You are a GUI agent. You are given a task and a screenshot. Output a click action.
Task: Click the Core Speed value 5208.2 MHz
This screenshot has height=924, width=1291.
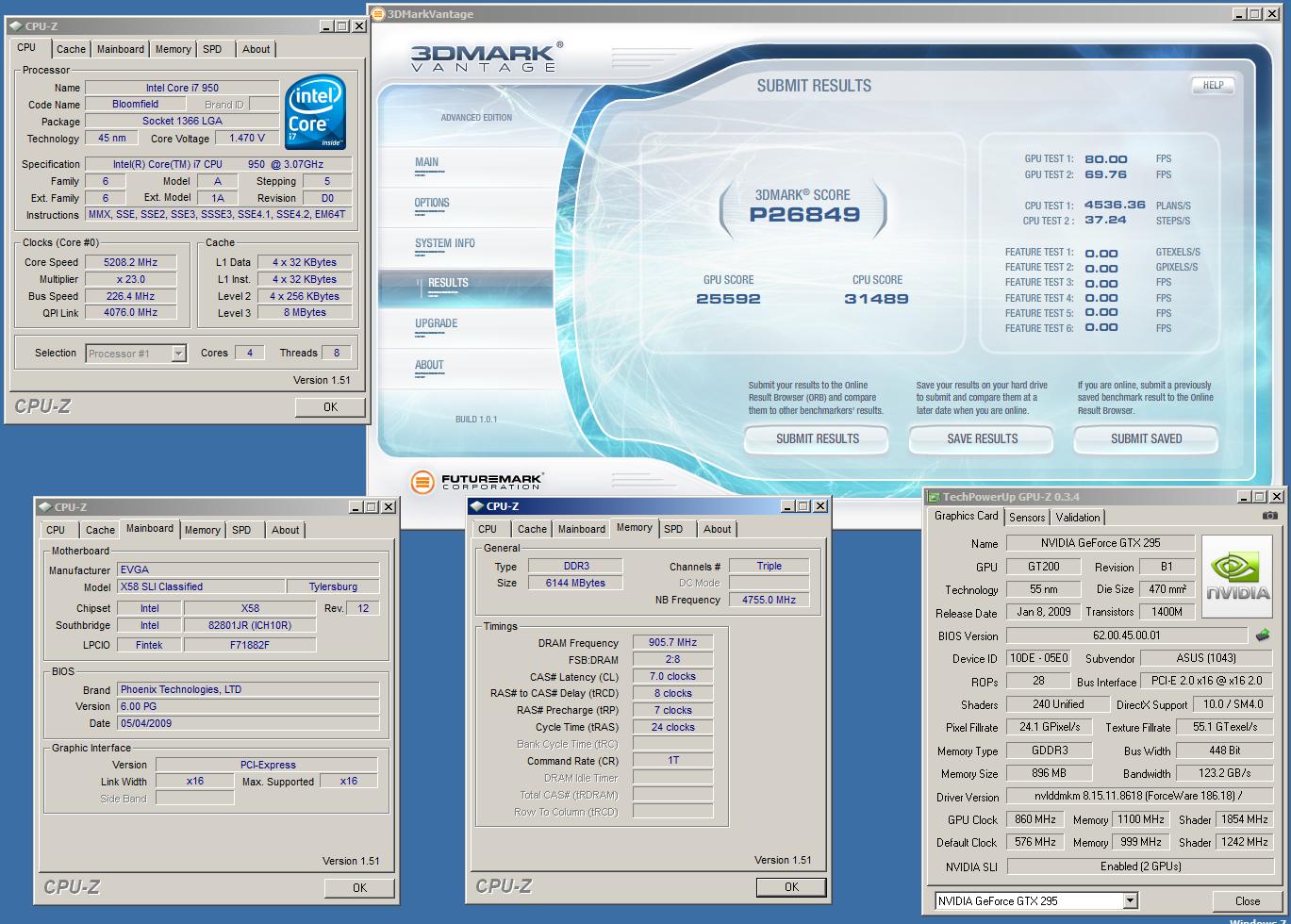pos(131,262)
